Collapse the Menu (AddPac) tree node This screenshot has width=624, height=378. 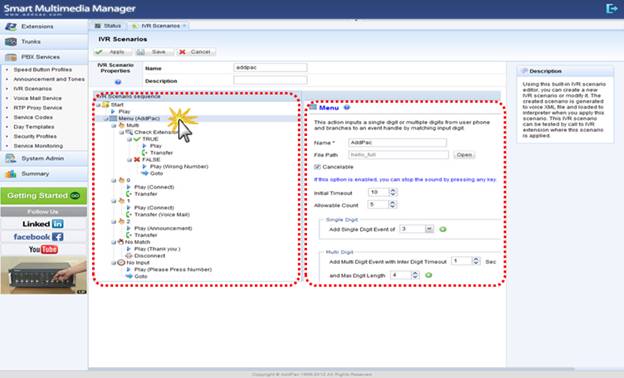pyautogui.click(x=106, y=119)
